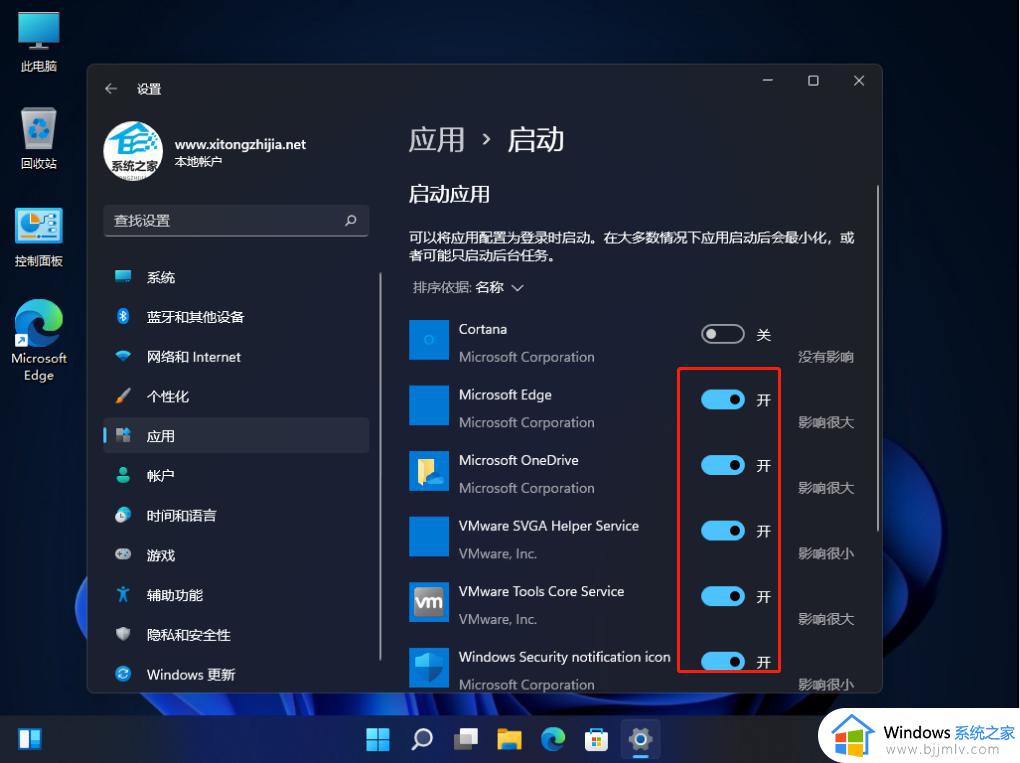Select 应用 in the sidebar

tap(236, 436)
